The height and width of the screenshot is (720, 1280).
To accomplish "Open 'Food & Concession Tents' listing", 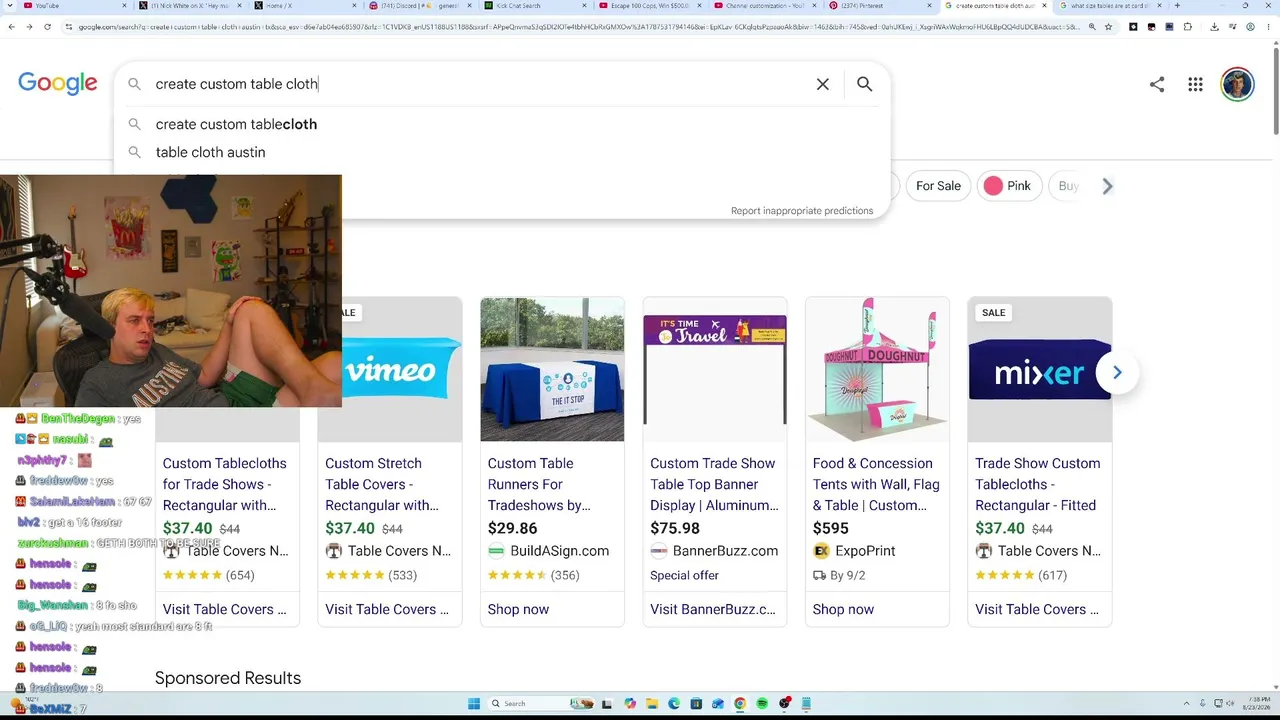I will pos(876,484).
